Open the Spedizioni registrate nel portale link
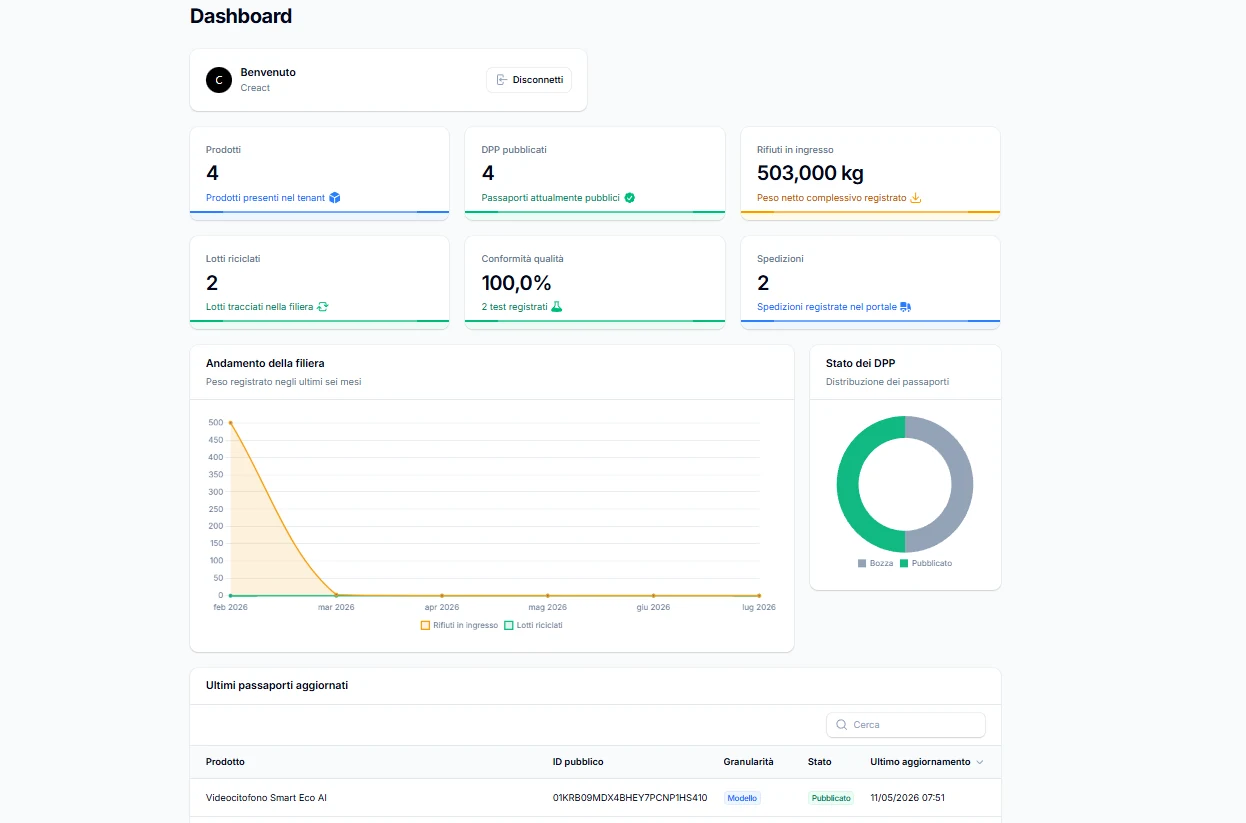 click(x=827, y=307)
